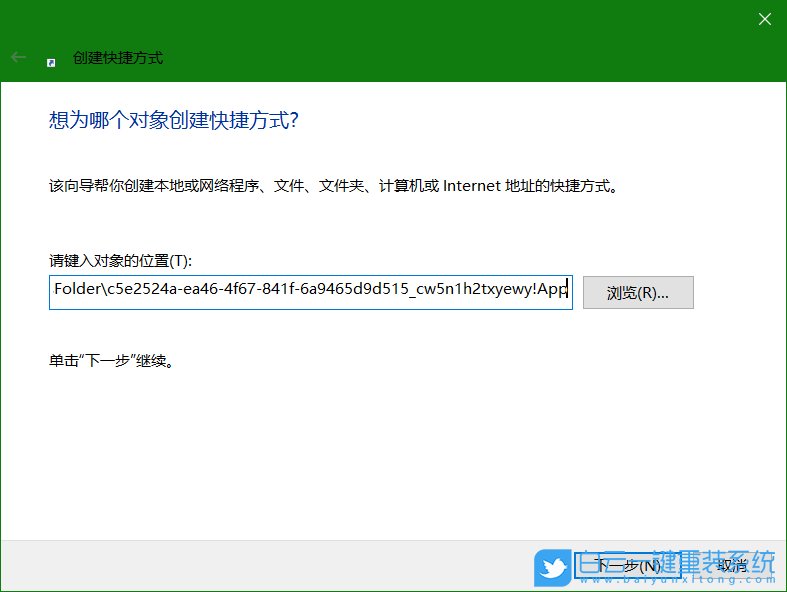
Task: Open the 浏览(R)... browse button
Action: click(638, 292)
